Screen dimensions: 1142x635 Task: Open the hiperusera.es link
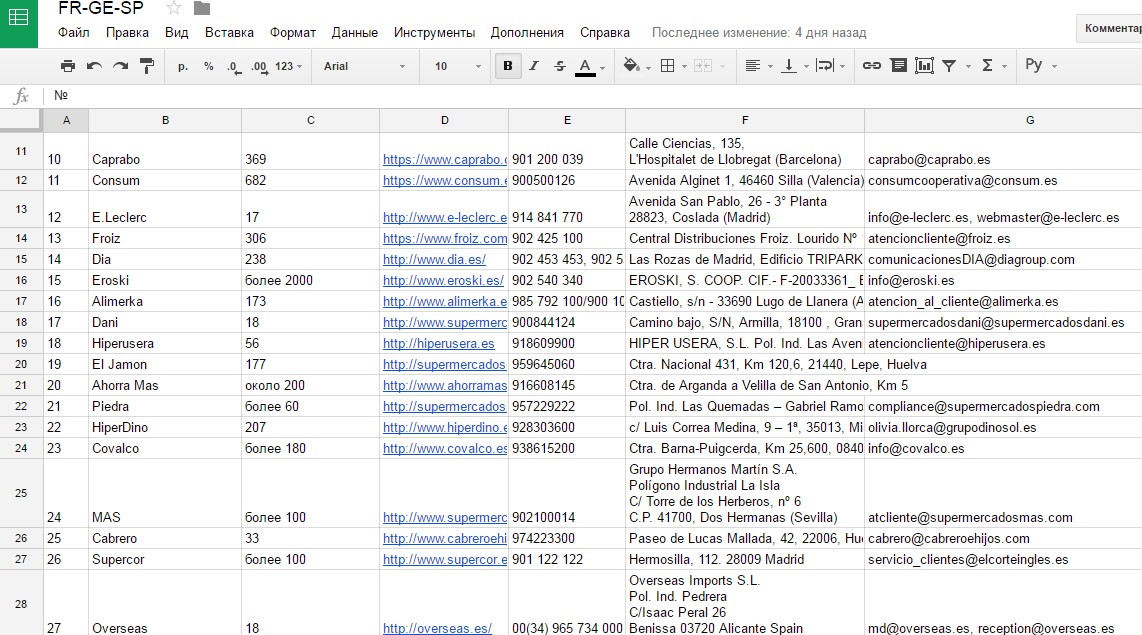pyautogui.click(x=438, y=344)
